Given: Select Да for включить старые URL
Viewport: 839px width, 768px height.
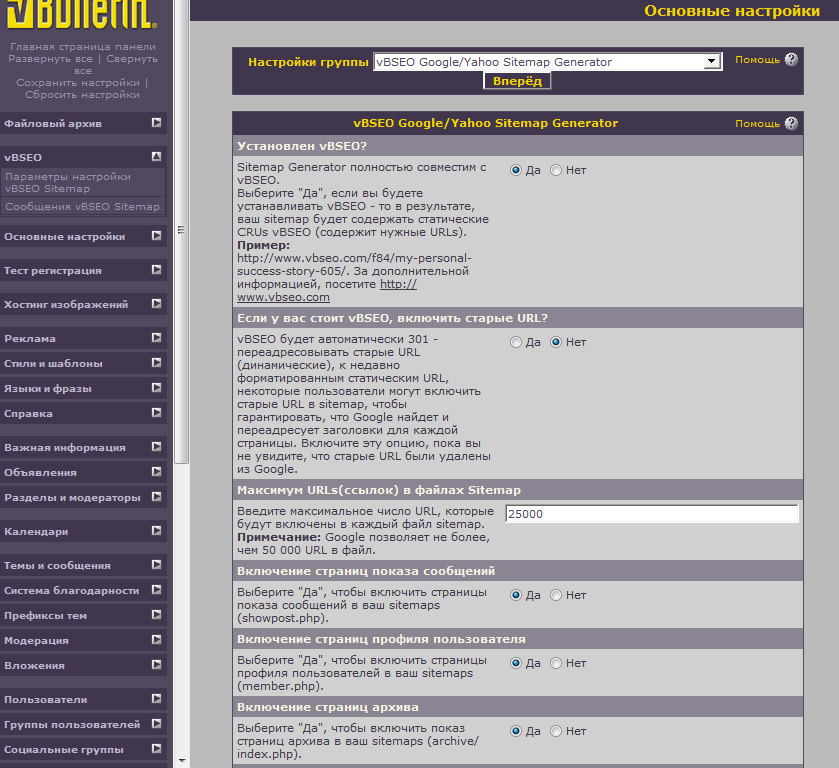Looking at the screenshot, I should coord(516,342).
